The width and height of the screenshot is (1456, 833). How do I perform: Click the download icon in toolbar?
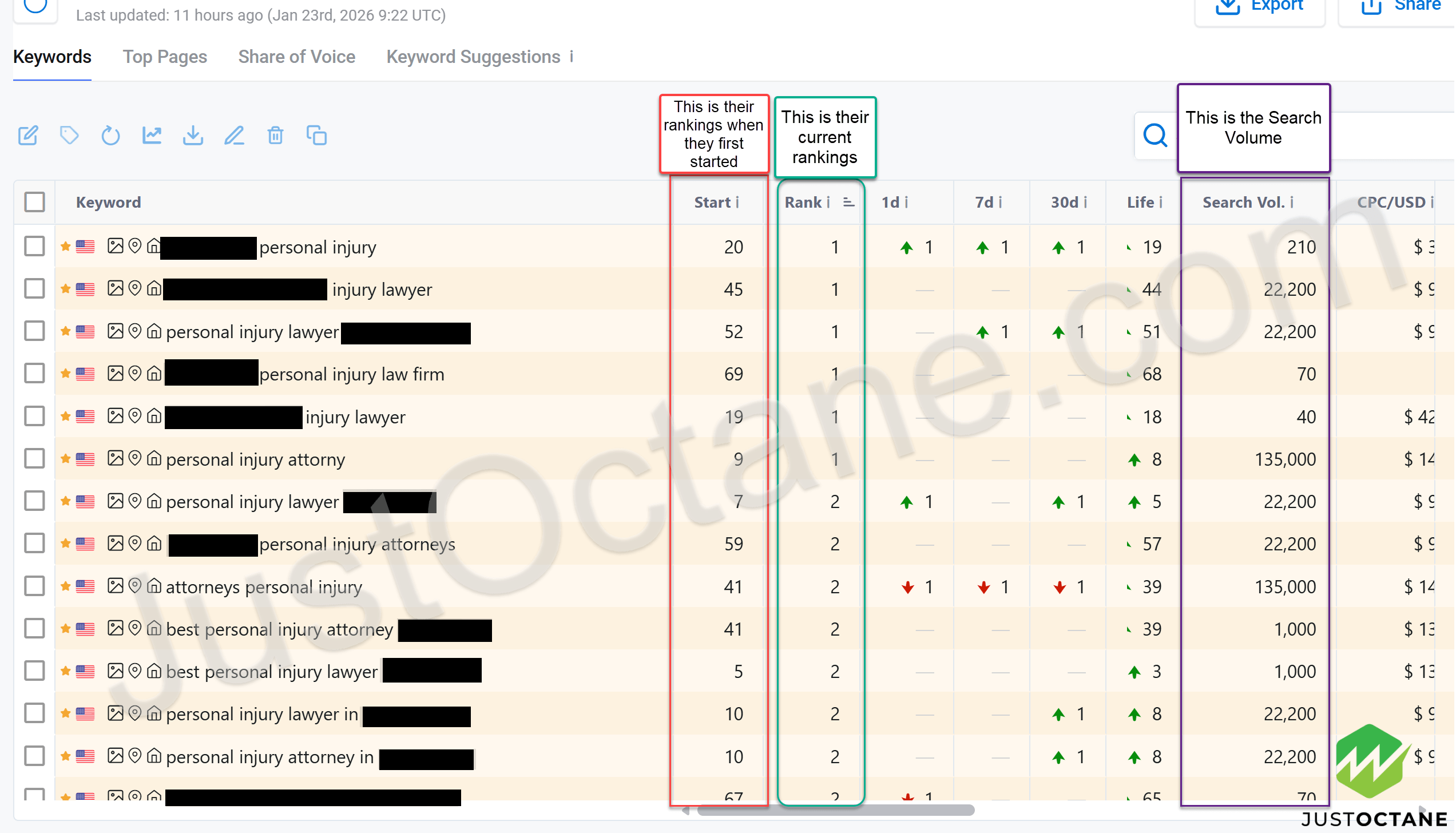pos(193,136)
